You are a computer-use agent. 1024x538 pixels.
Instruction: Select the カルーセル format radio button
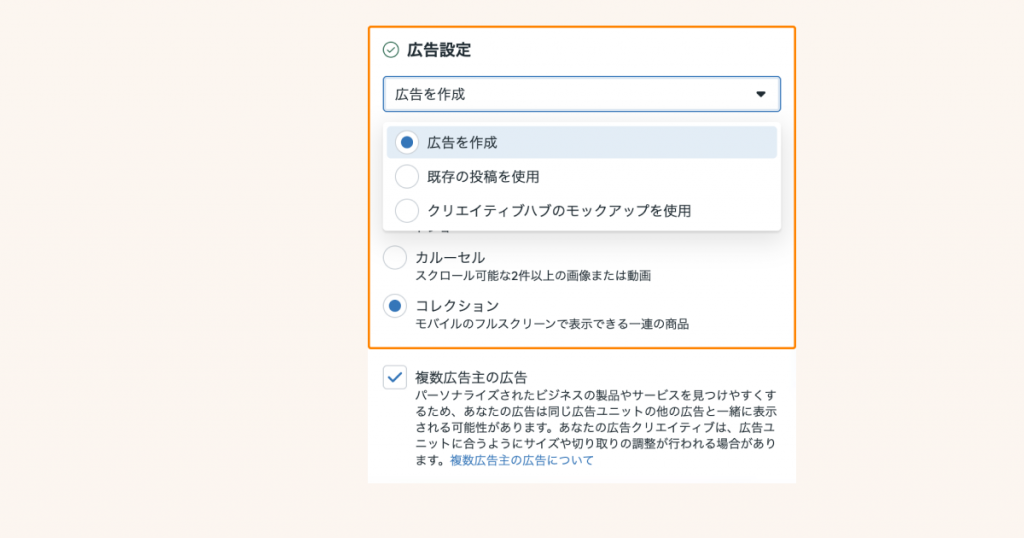click(394, 257)
